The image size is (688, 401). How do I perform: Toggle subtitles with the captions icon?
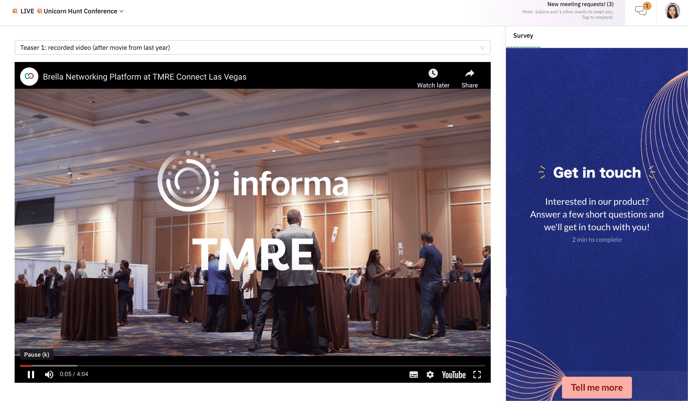point(413,375)
